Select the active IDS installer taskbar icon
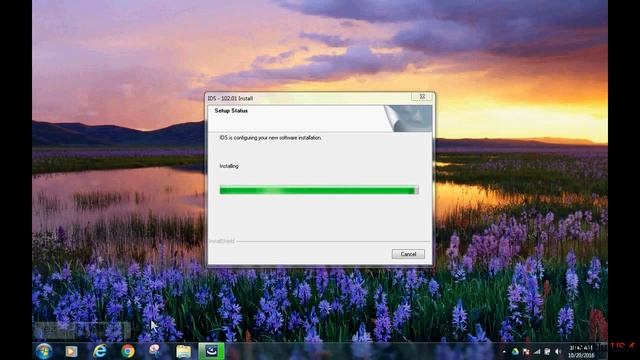640x360 pixels. tap(211, 351)
